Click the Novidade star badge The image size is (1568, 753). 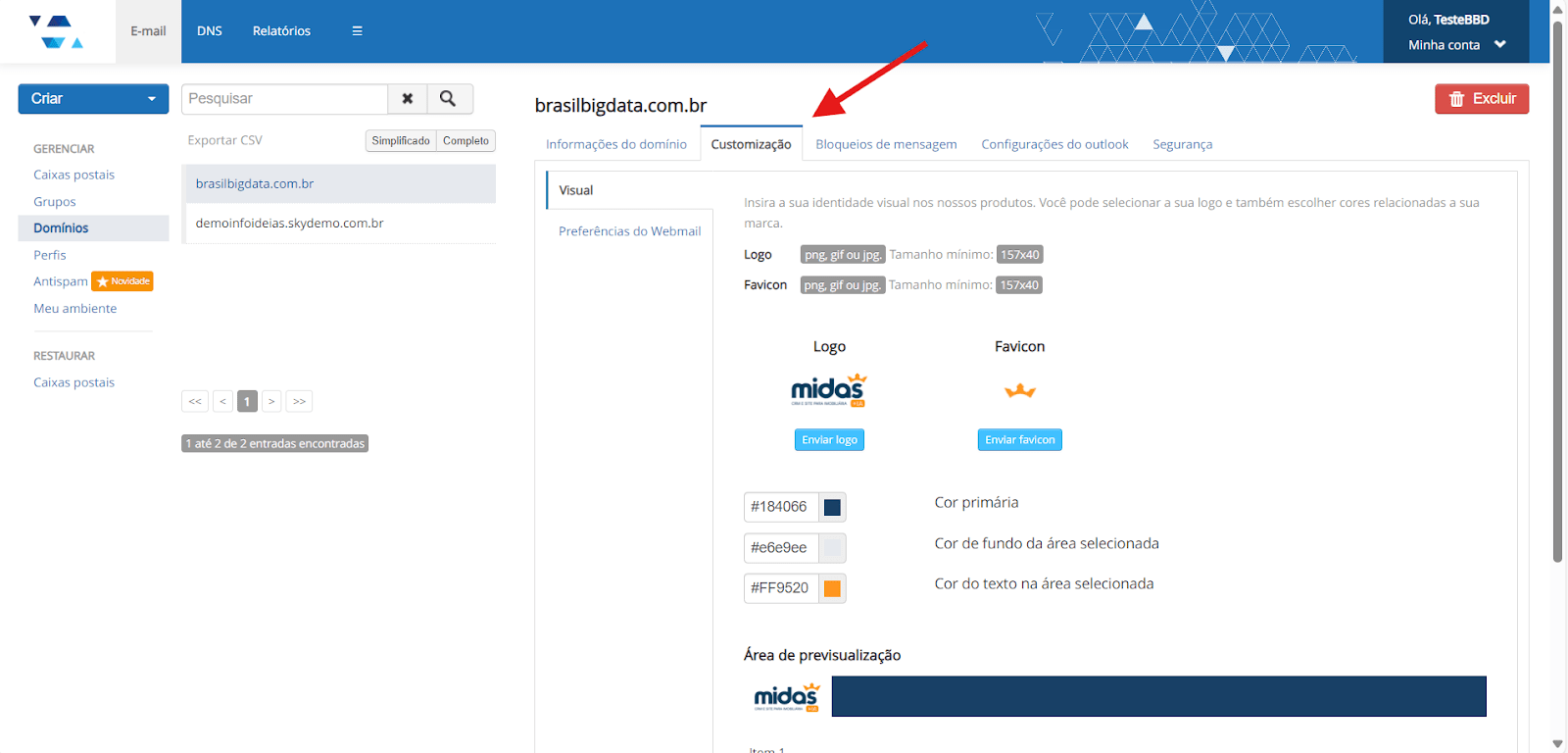122,281
